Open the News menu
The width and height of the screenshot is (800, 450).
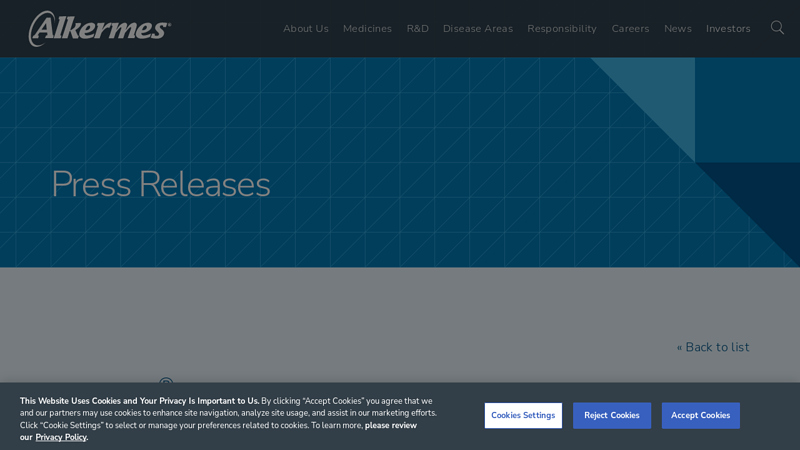[x=678, y=29]
